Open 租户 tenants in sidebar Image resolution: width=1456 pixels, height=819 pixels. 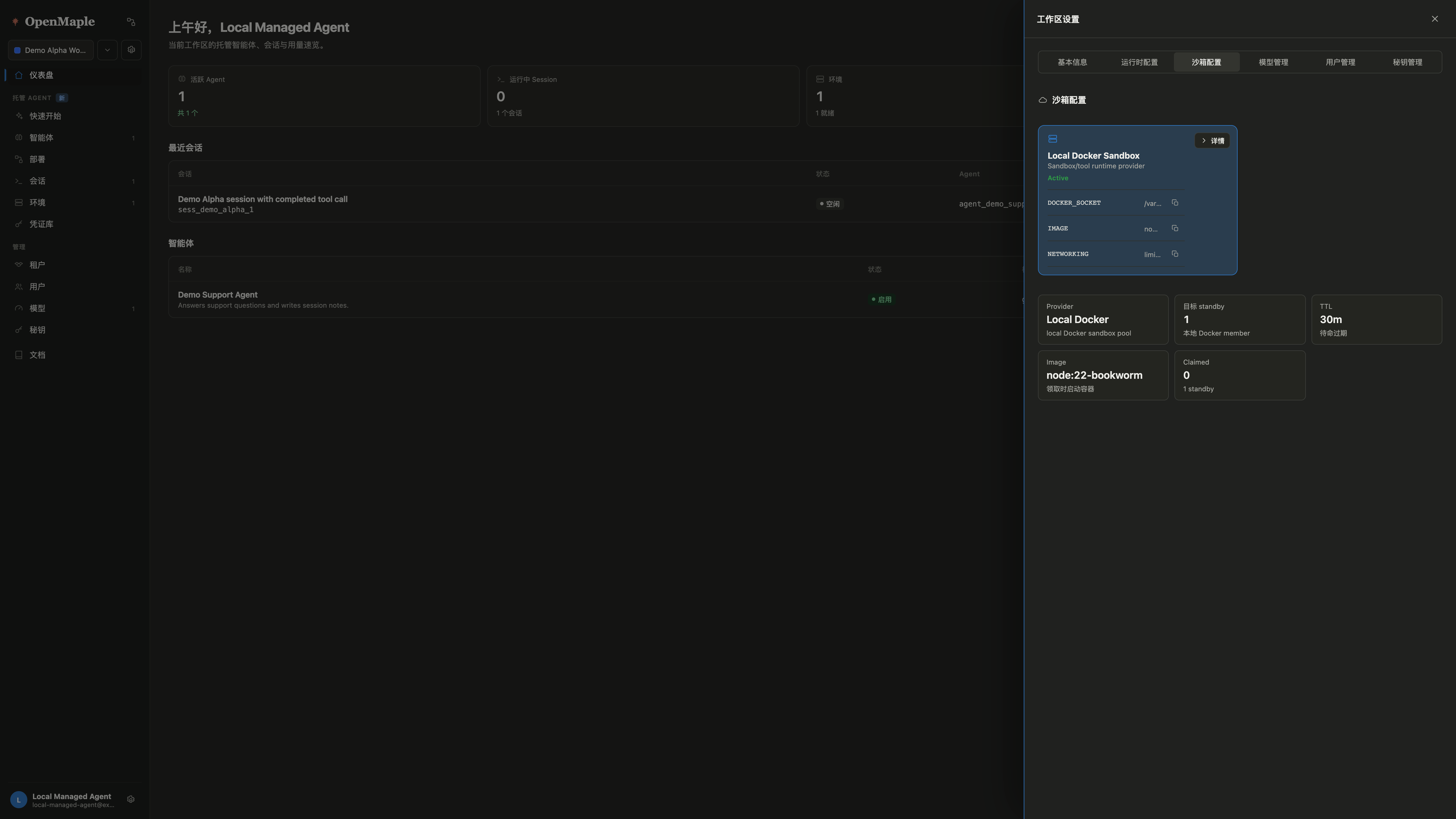click(73, 264)
